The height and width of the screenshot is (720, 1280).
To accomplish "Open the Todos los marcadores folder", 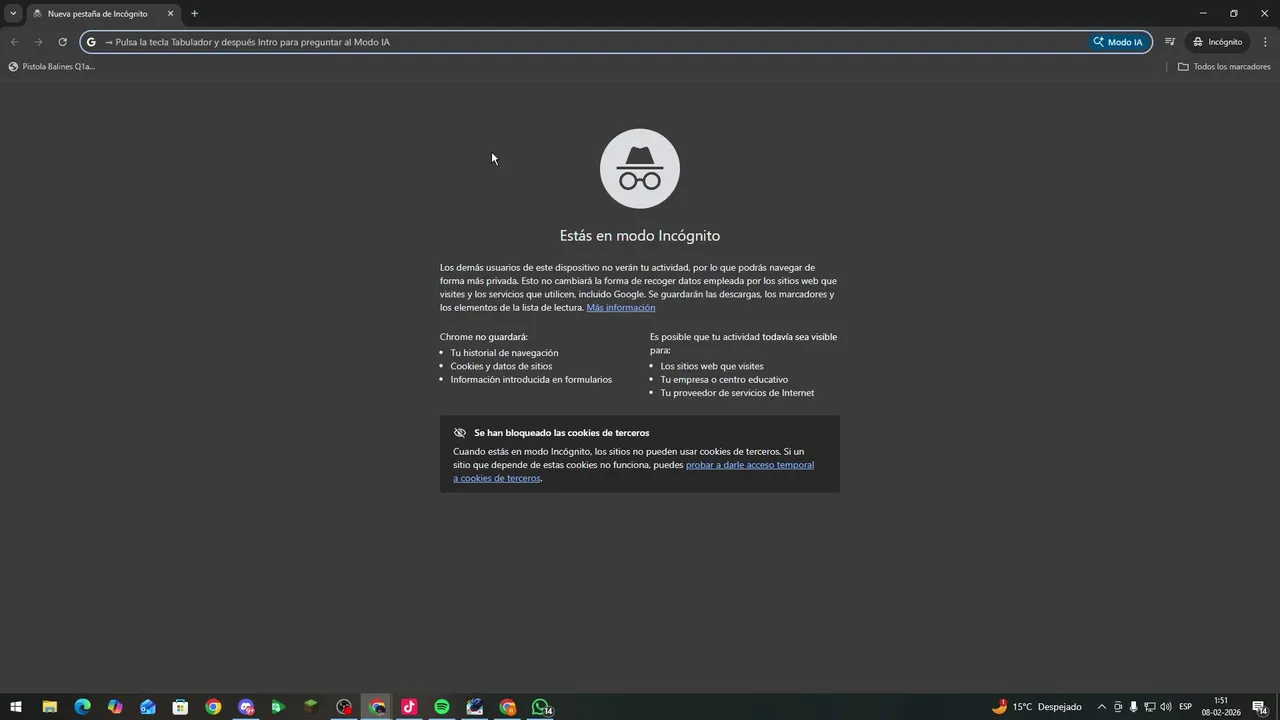I will [x=1224, y=67].
